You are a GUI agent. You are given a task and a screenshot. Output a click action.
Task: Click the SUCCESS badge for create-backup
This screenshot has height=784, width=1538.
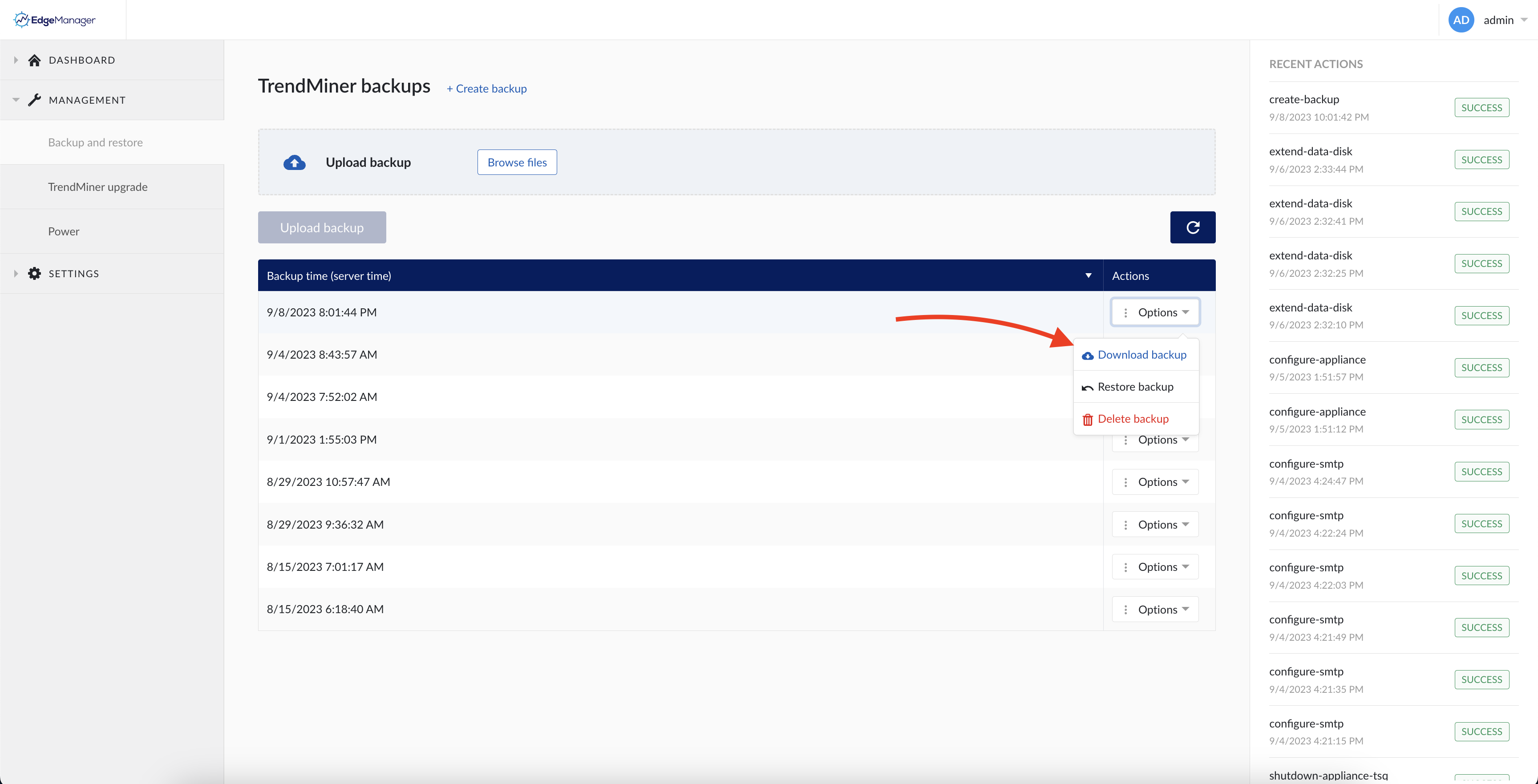1482,107
